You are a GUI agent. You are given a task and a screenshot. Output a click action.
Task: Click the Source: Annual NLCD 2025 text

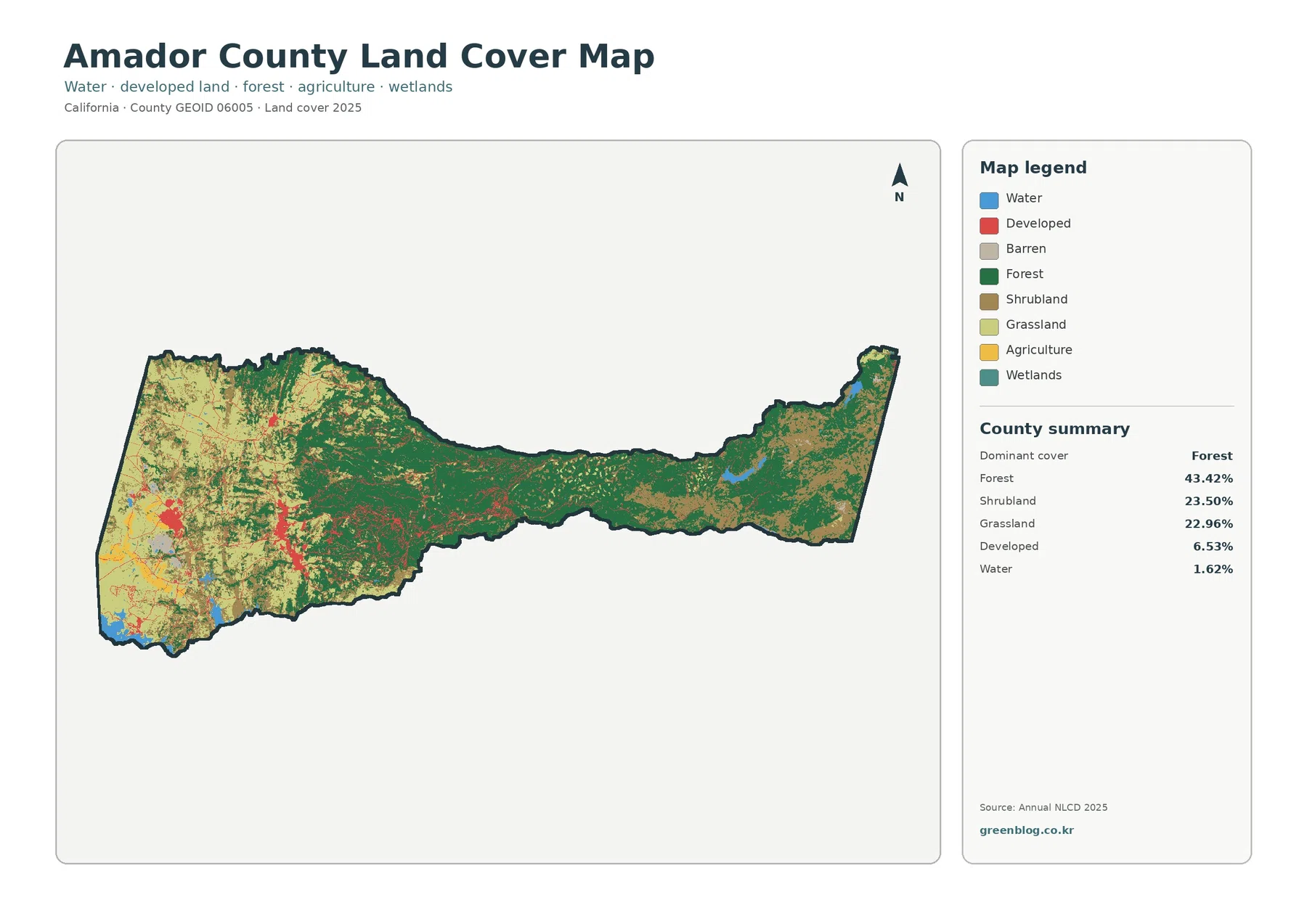click(x=1043, y=808)
